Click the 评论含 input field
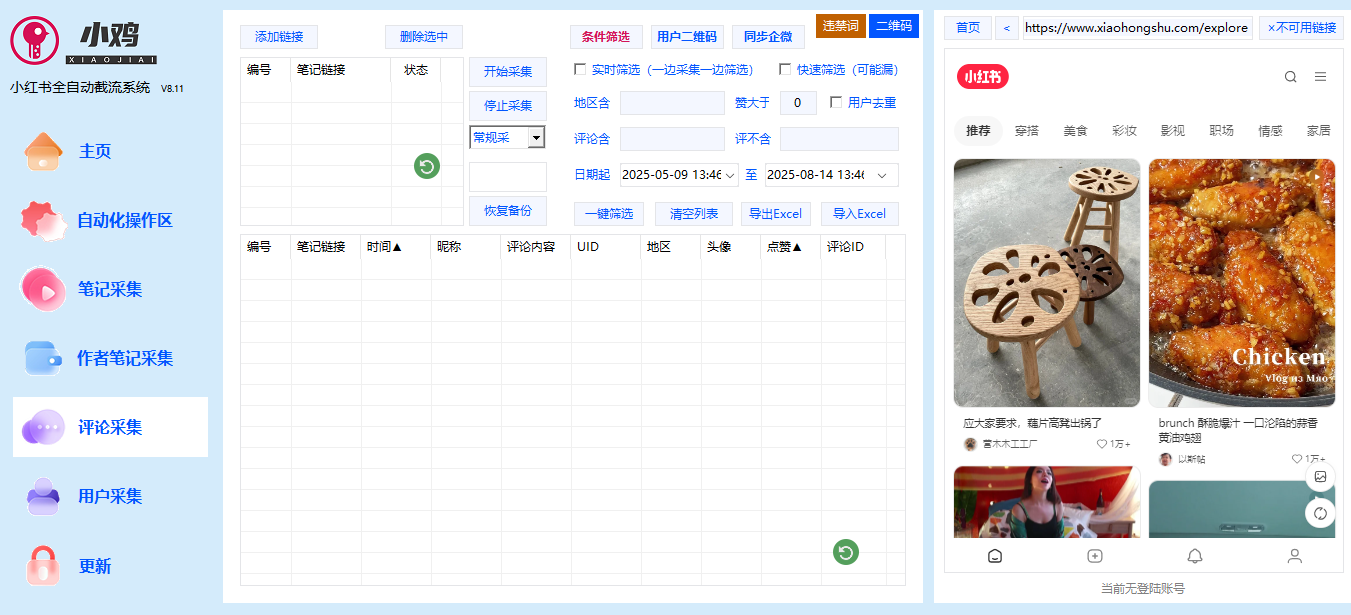Image resolution: width=1351 pixels, height=615 pixels. pyautogui.click(x=672, y=139)
